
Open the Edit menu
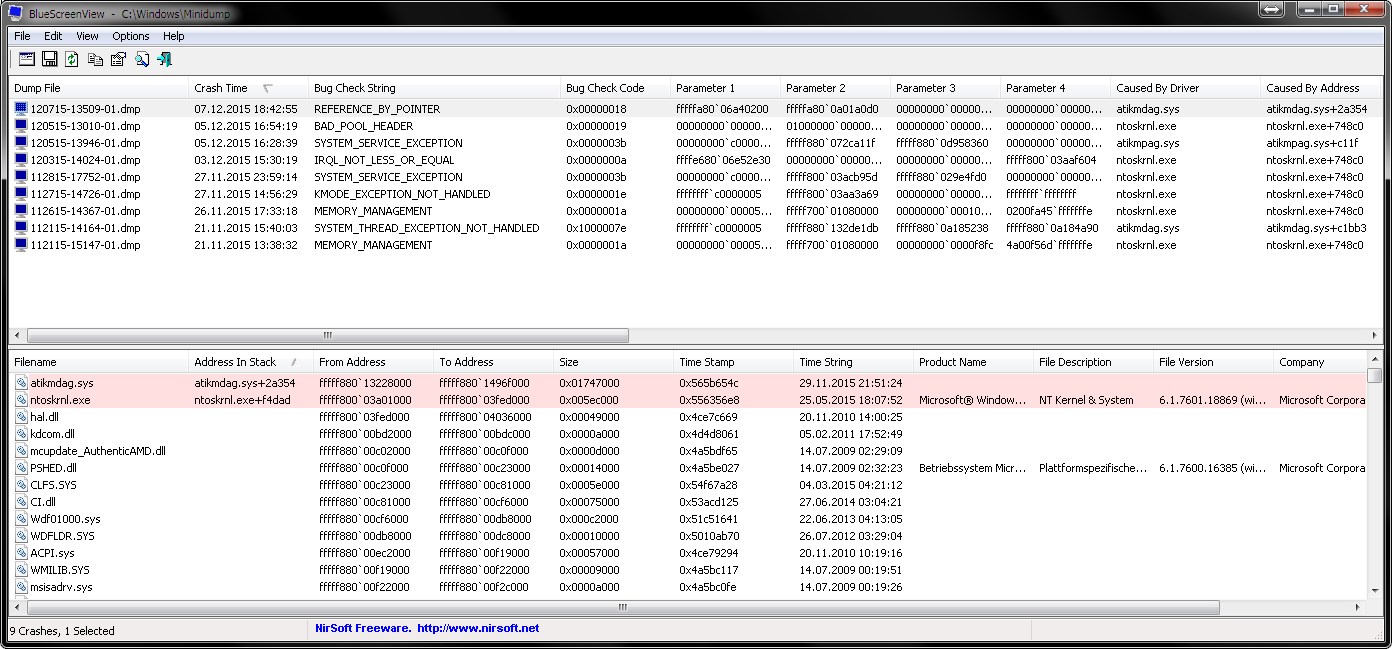[53, 36]
